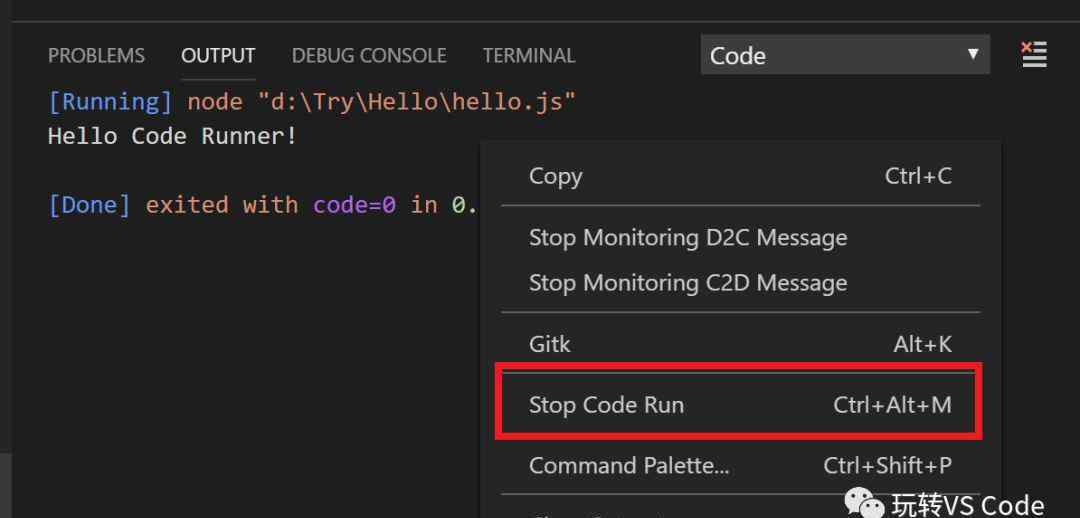Click the Hello Code Runner! output line
The height and width of the screenshot is (518, 1080).
pyautogui.click(x=173, y=136)
